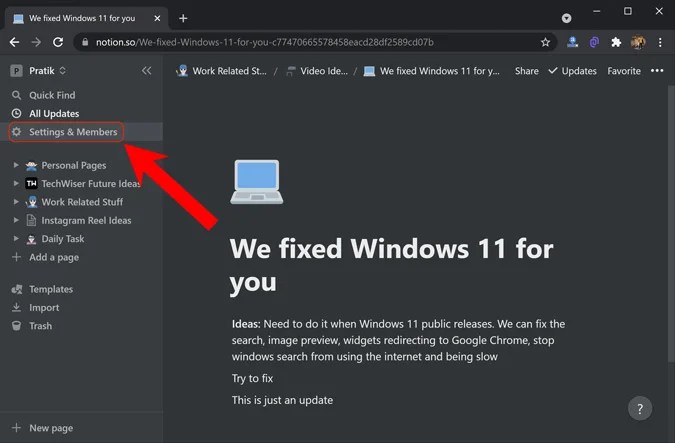Click the 'Try to fix' line
Image resolution: width=675 pixels, height=443 pixels.
(x=252, y=378)
